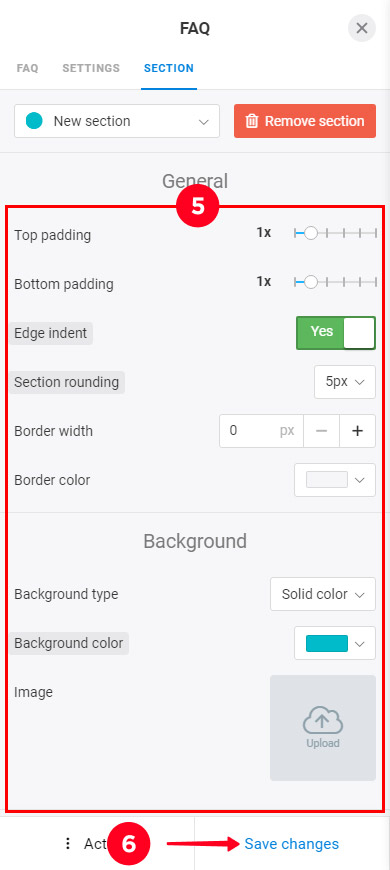390x870 pixels.
Task: Select the SECTION tab
Action: pos(169,69)
